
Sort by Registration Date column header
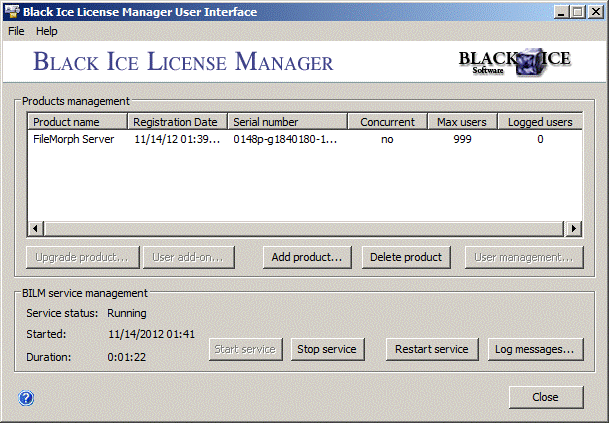[177, 122]
